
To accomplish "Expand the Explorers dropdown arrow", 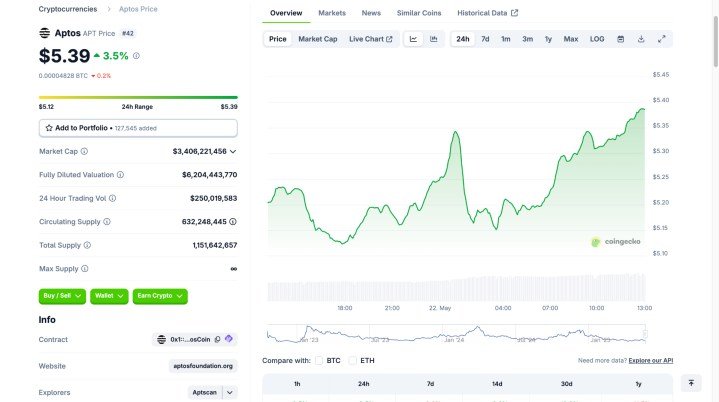I will [x=230, y=392].
